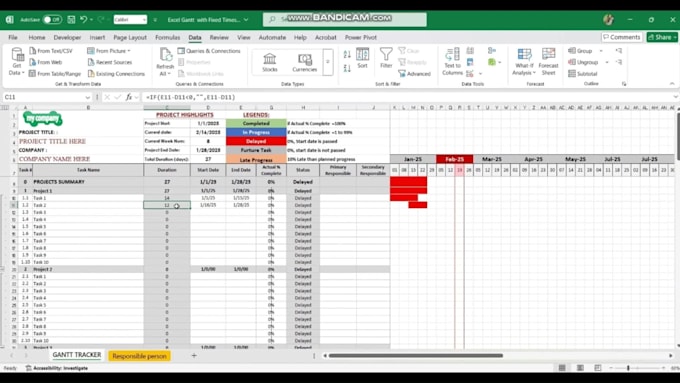
Task: Sort column Z to A descending
Action: 347,68
